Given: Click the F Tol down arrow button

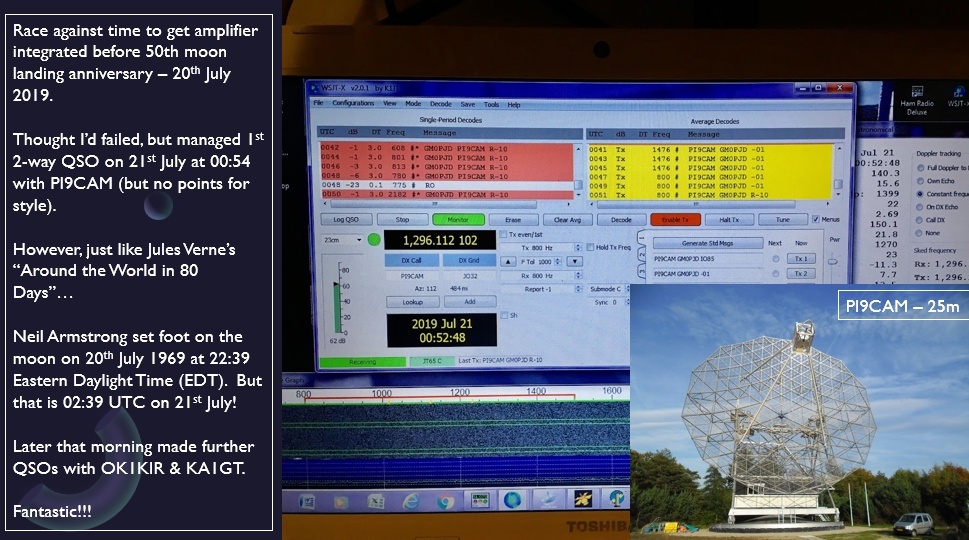Looking at the screenshot, I should tap(575, 261).
